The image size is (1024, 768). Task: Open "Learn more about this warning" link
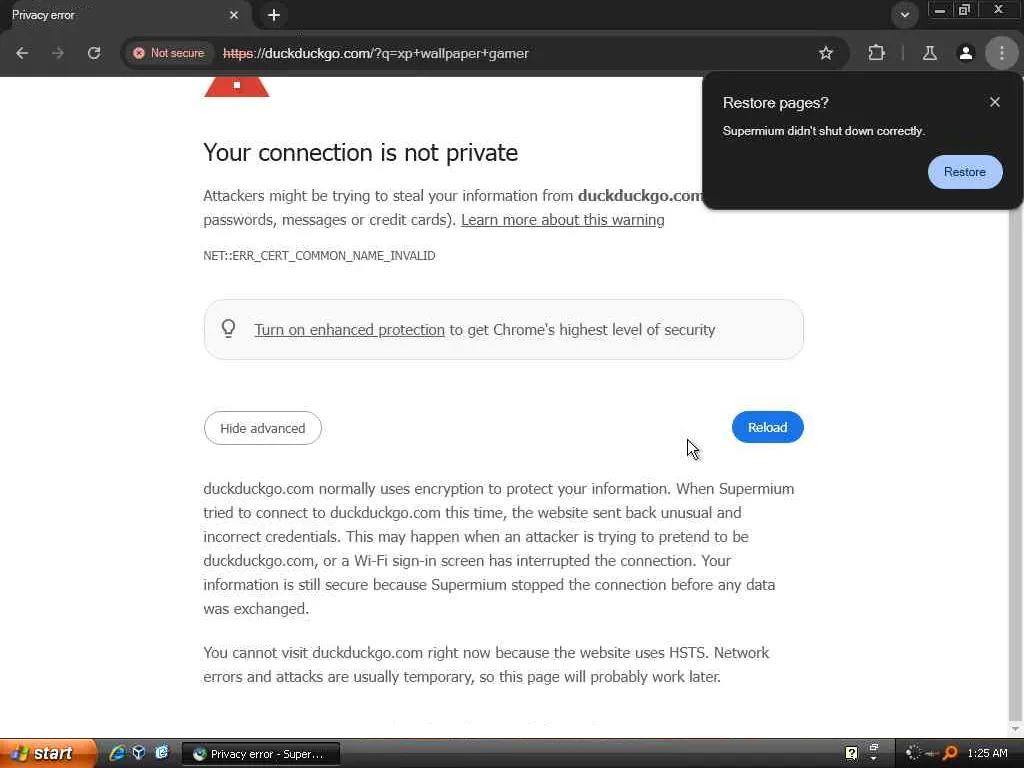coord(562,220)
